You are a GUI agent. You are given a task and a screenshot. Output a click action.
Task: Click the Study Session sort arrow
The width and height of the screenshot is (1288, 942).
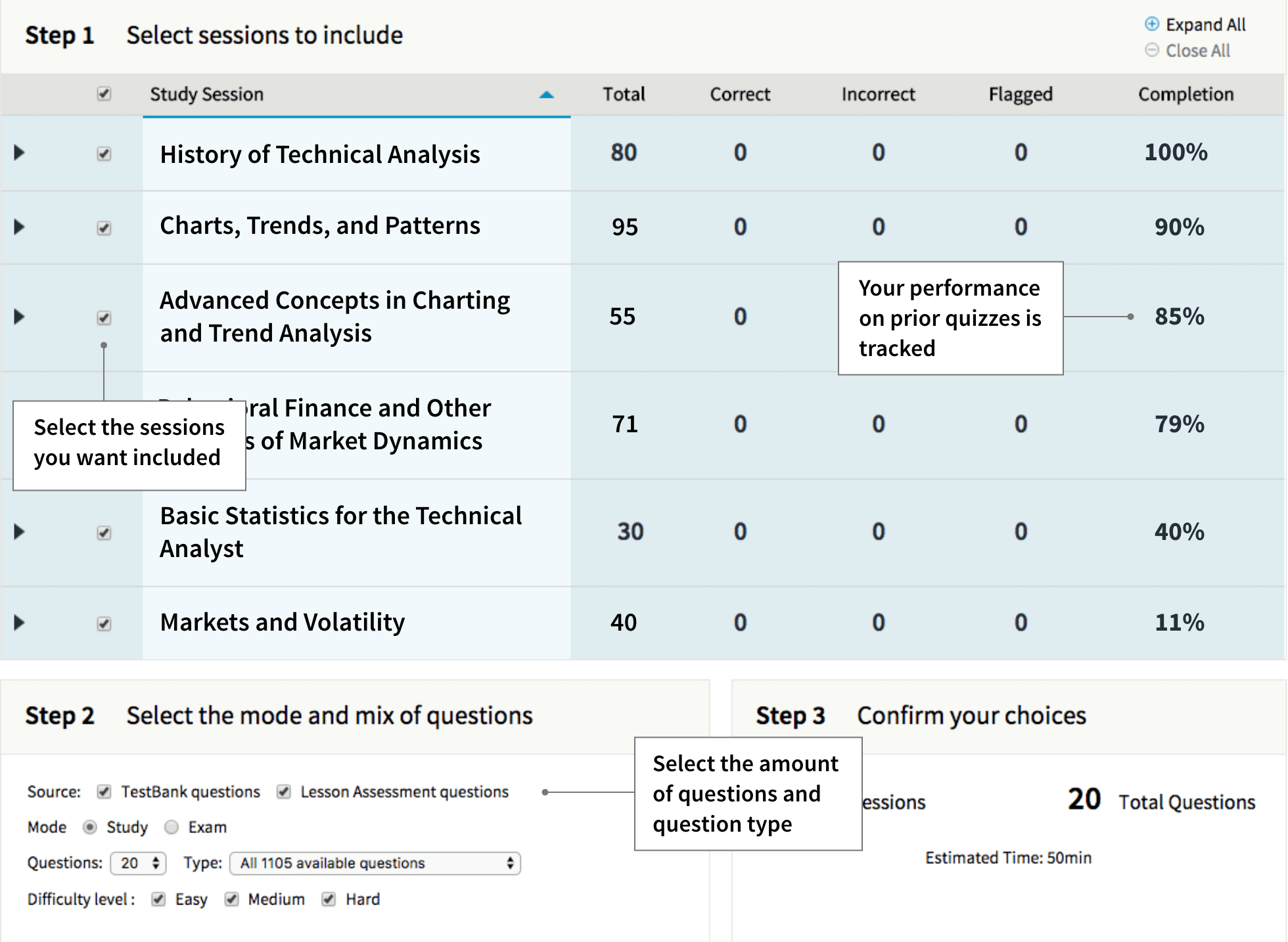pyautogui.click(x=546, y=95)
